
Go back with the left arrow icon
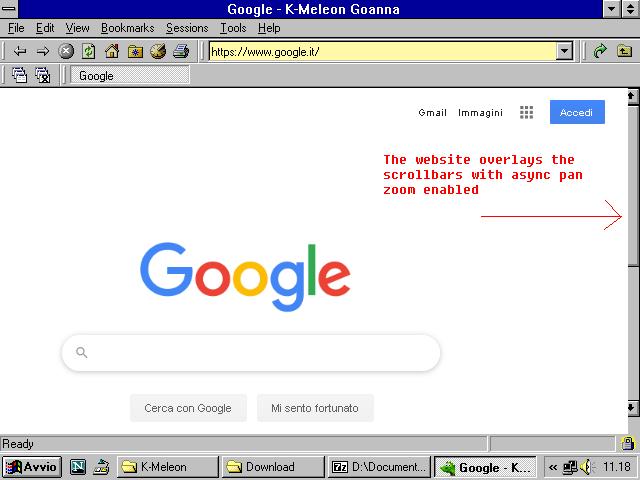pyautogui.click(x=20, y=51)
